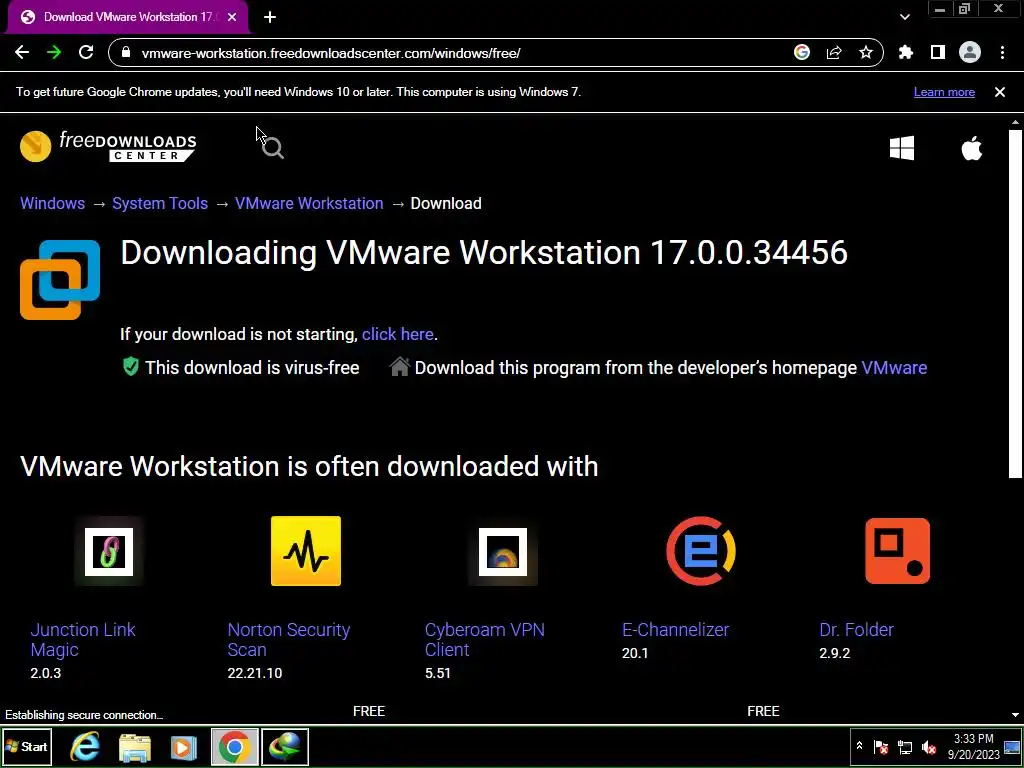Screen dimensions: 1024x768
Task: Bookmark this page with the star icon
Action: click(x=866, y=53)
